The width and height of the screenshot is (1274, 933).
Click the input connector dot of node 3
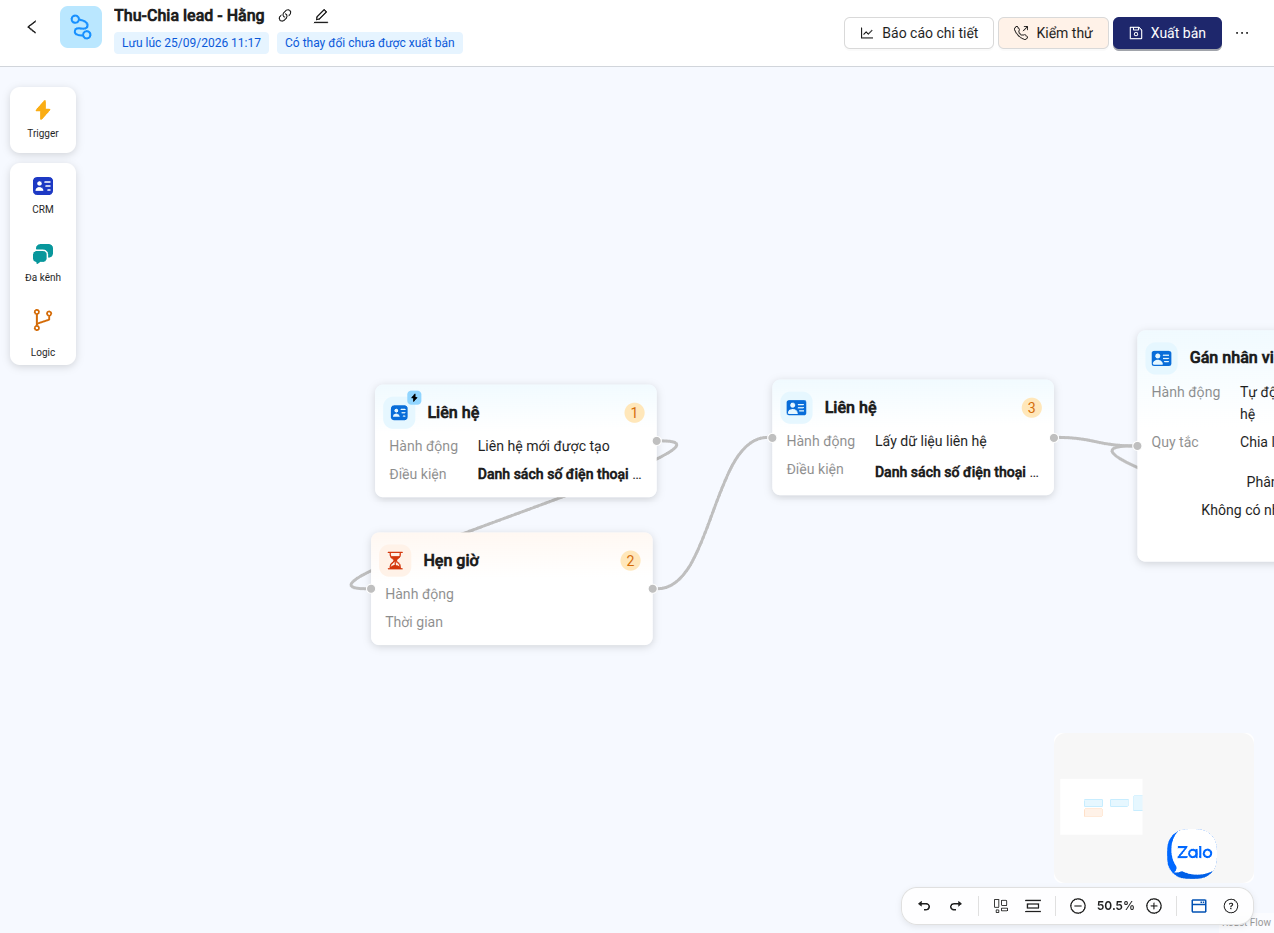(772, 438)
